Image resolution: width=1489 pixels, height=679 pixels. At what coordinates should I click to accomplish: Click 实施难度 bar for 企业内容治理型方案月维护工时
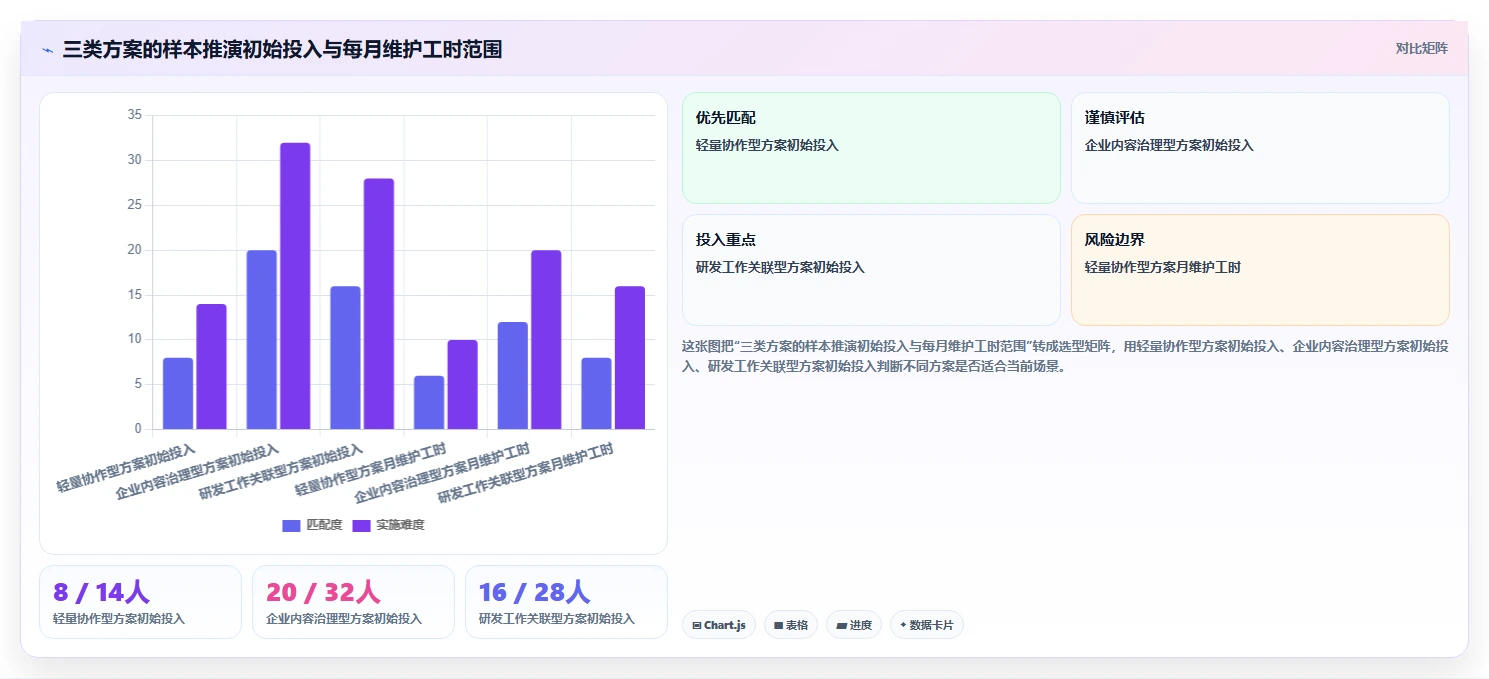pyautogui.click(x=546, y=340)
